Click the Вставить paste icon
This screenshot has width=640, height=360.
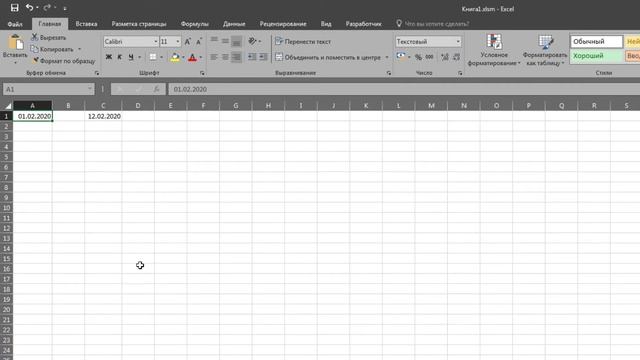tap(16, 42)
